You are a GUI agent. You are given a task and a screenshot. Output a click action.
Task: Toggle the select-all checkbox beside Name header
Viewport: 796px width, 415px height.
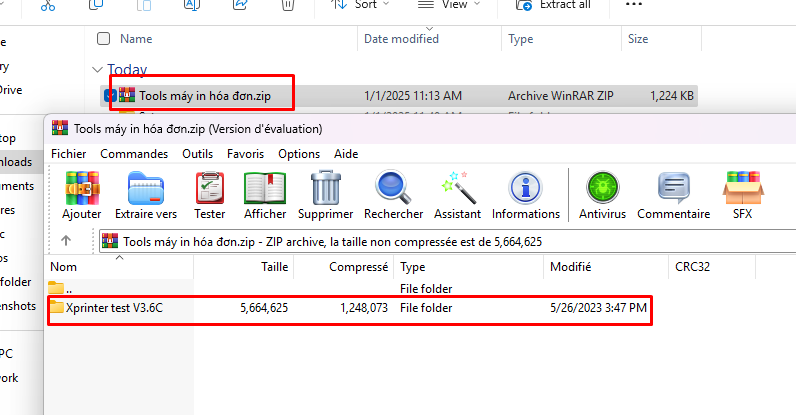[x=103, y=39]
